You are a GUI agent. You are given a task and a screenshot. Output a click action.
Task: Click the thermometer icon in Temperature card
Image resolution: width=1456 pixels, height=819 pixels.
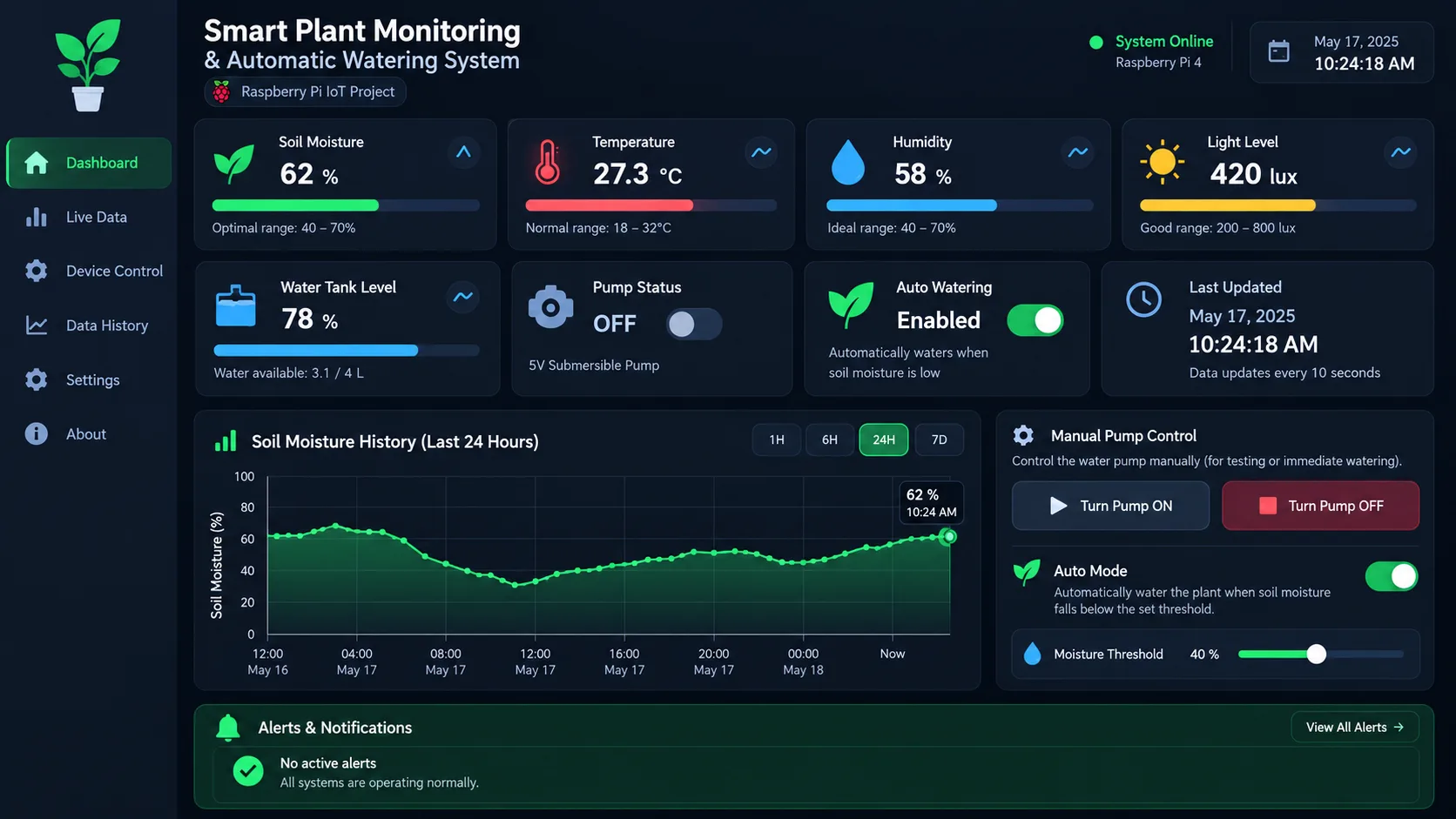click(548, 162)
